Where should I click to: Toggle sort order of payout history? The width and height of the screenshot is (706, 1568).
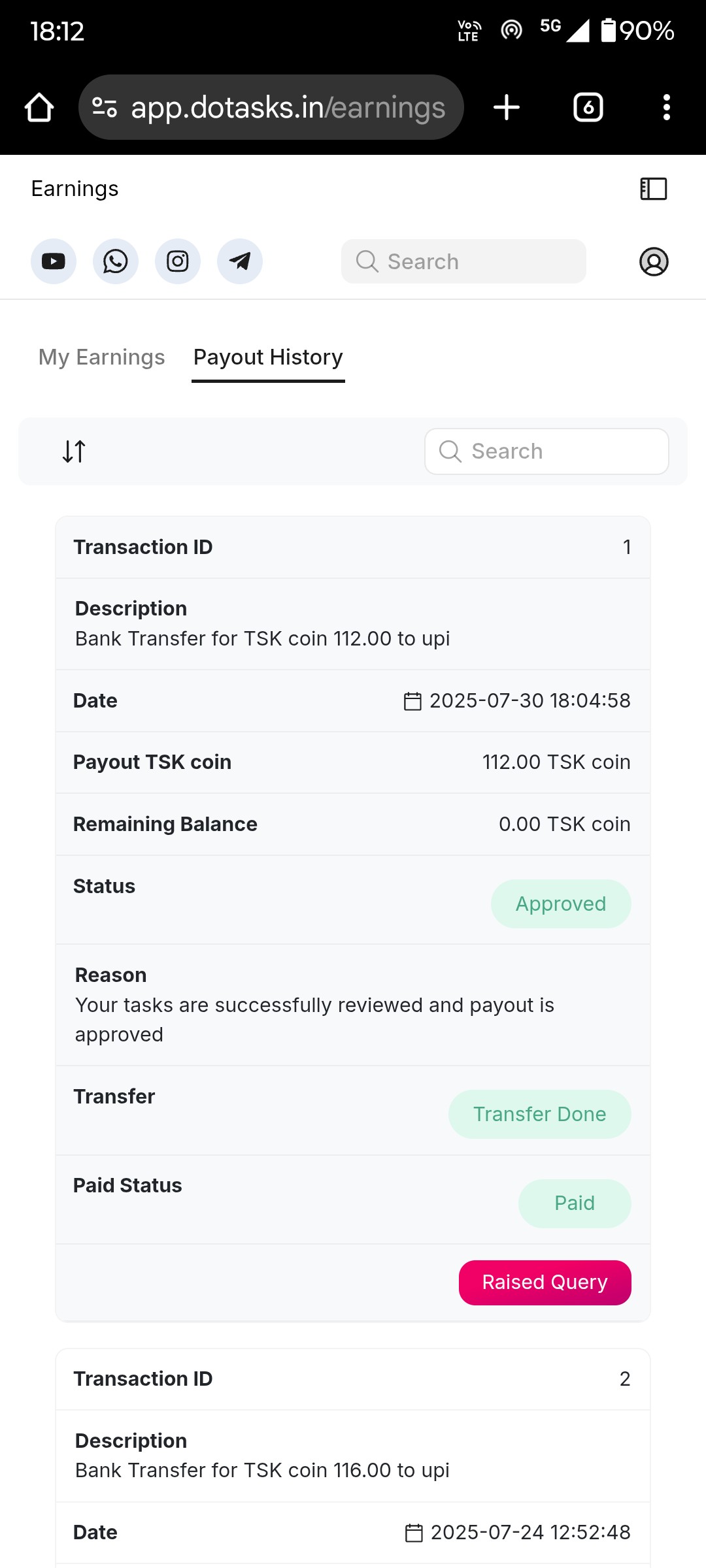pyautogui.click(x=74, y=451)
